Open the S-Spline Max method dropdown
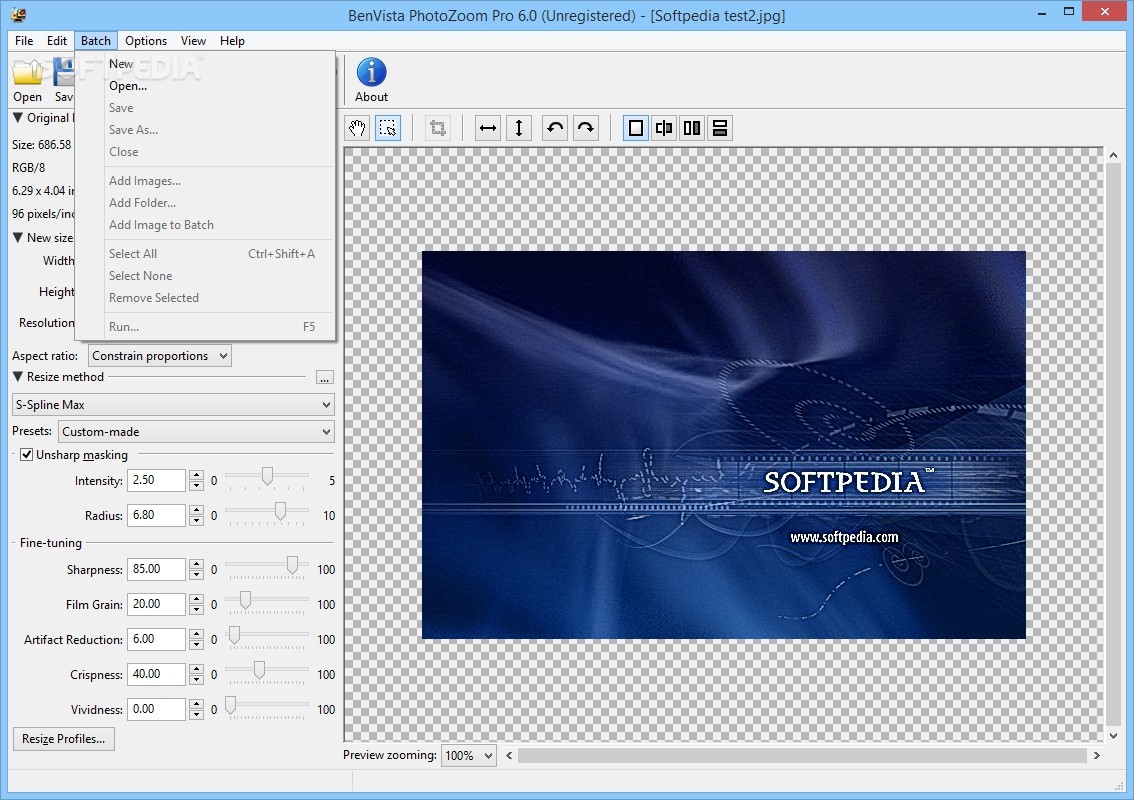This screenshot has width=1134, height=800. [173, 404]
